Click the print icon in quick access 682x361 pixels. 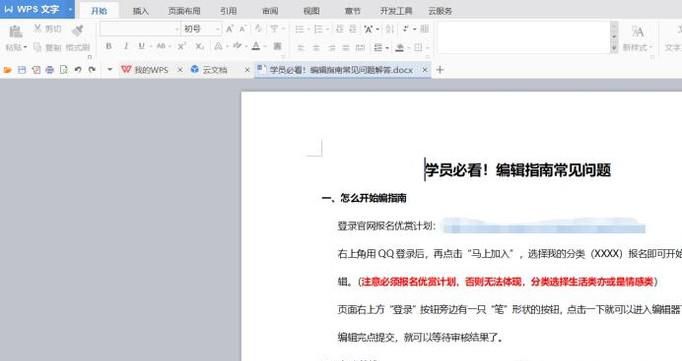click(50, 70)
